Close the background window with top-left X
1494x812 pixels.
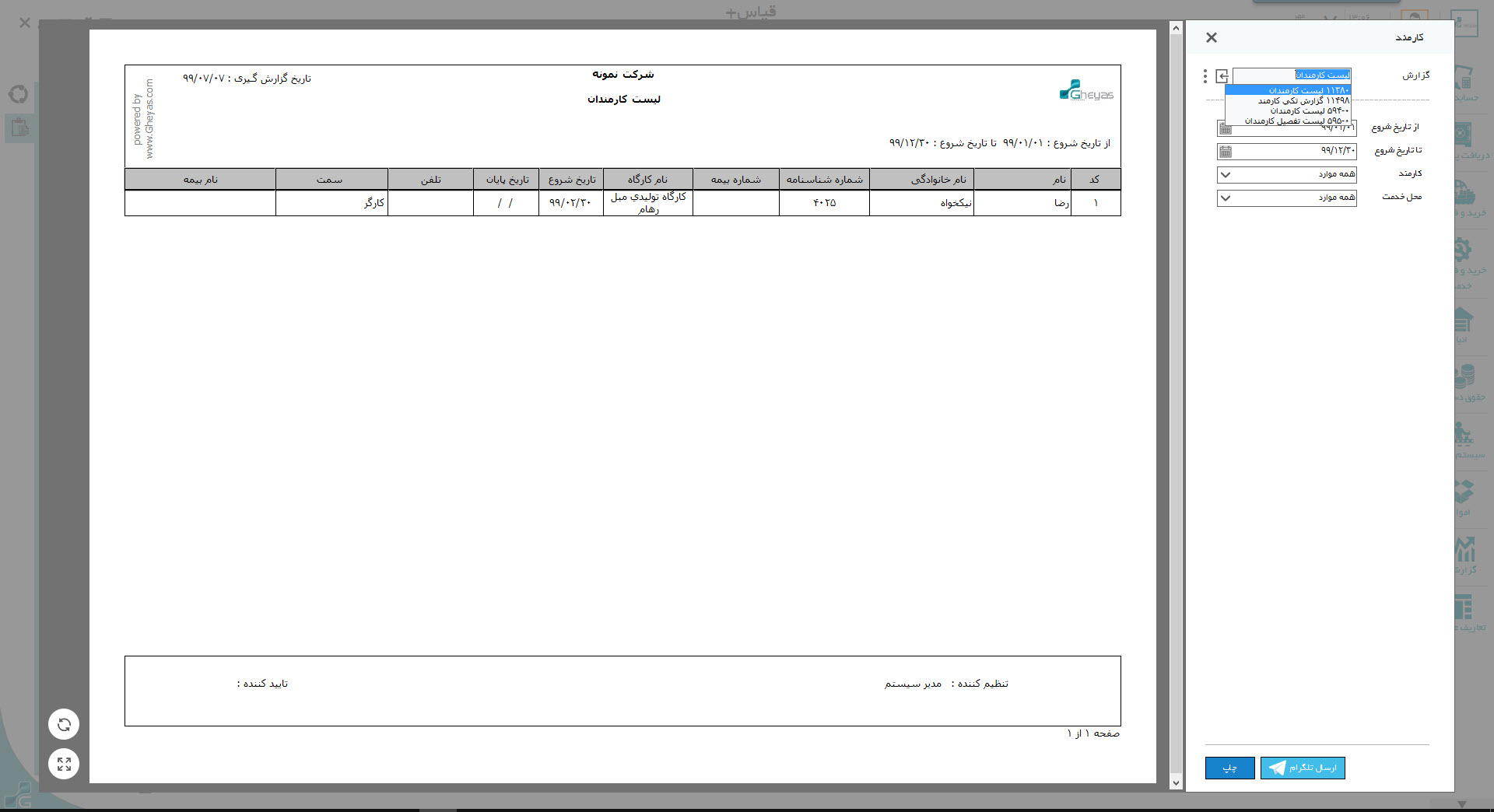[25, 23]
